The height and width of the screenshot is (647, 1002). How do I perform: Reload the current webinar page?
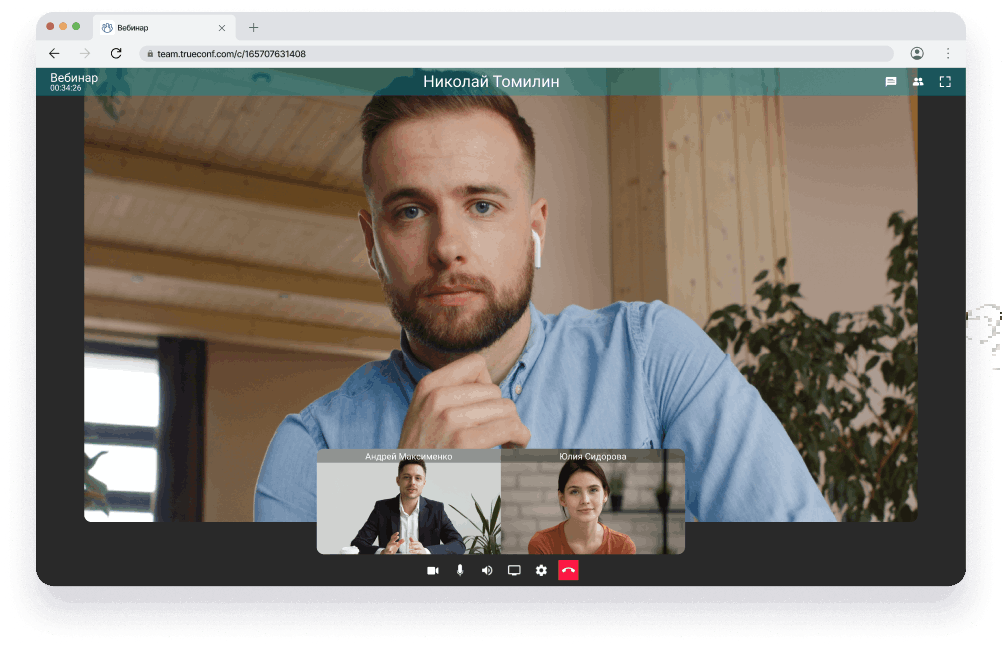(x=116, y=53)
